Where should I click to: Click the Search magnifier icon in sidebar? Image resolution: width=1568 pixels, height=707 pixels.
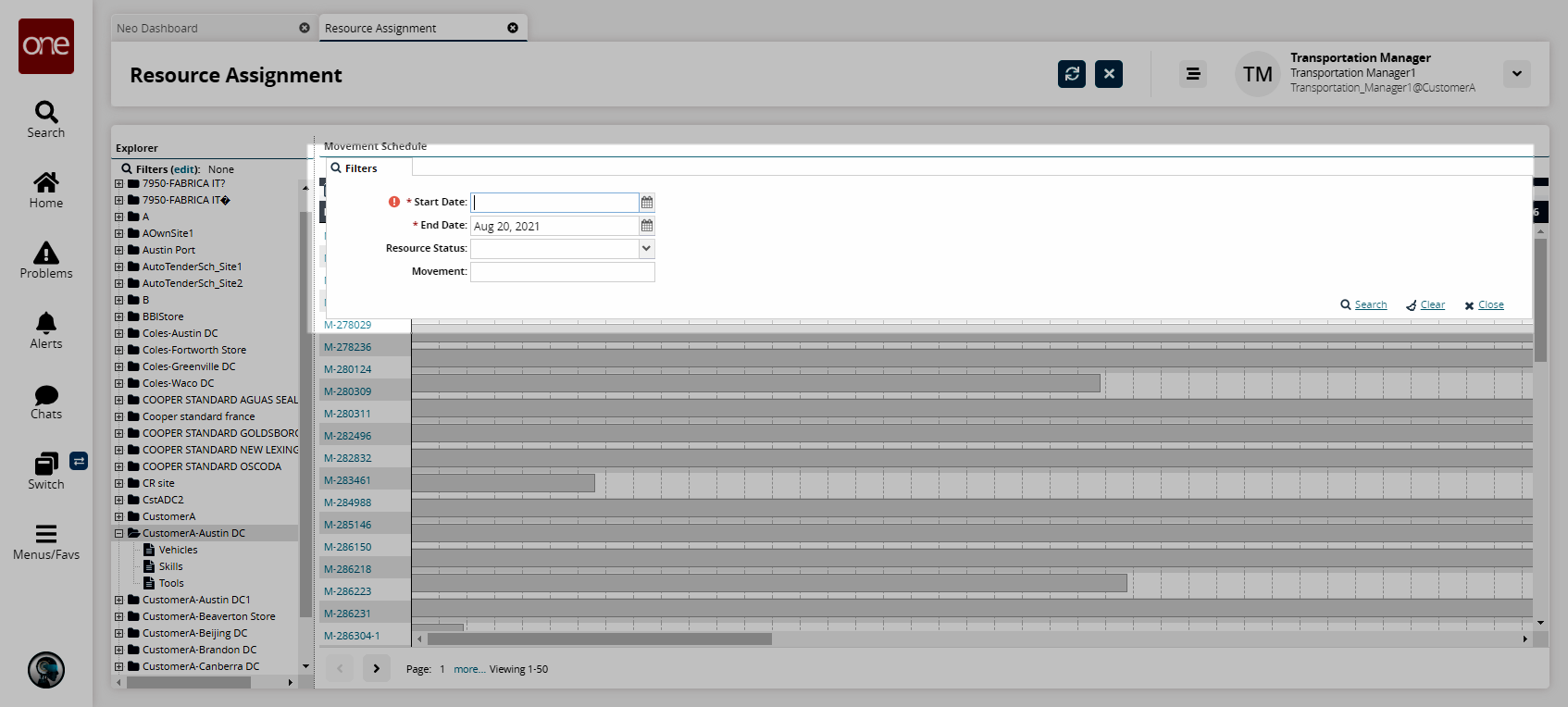click(x=45, y=113)
